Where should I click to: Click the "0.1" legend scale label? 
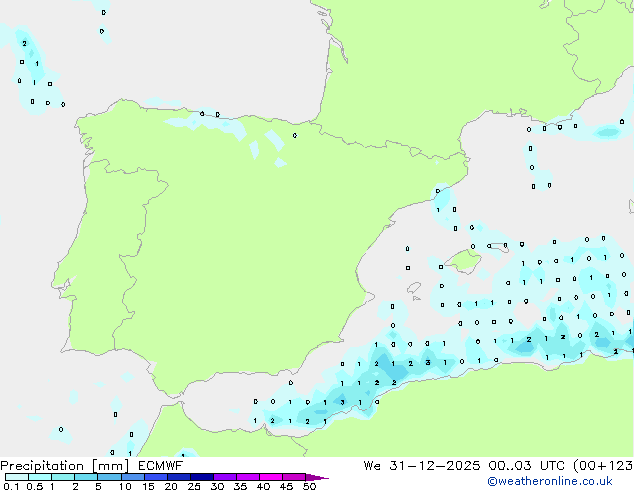click(11, 486)
